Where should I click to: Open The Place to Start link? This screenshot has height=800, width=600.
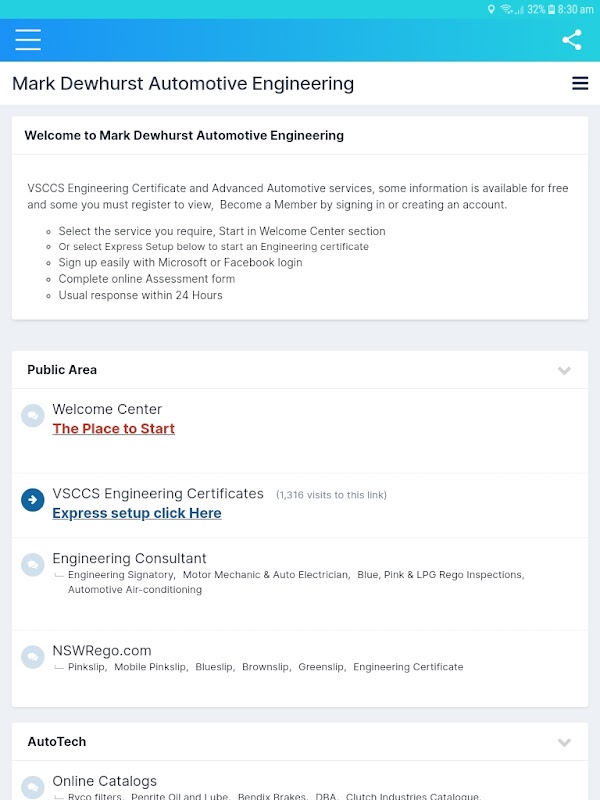pos(113,429)
